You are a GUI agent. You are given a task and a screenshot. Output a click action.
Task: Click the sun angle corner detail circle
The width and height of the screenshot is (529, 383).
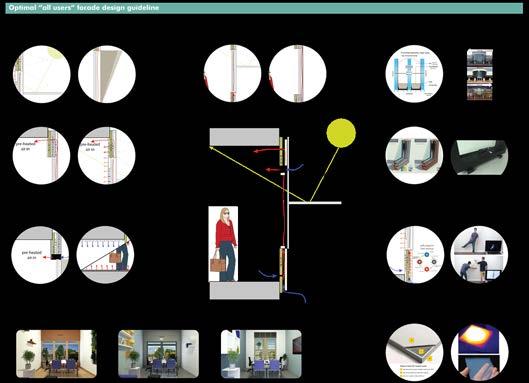41,74
